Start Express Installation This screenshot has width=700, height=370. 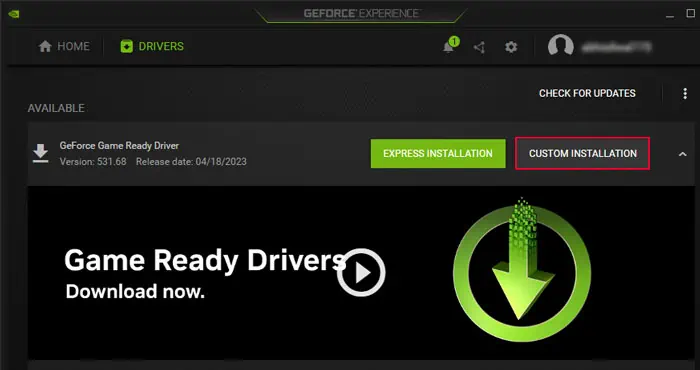click(438, 154)
